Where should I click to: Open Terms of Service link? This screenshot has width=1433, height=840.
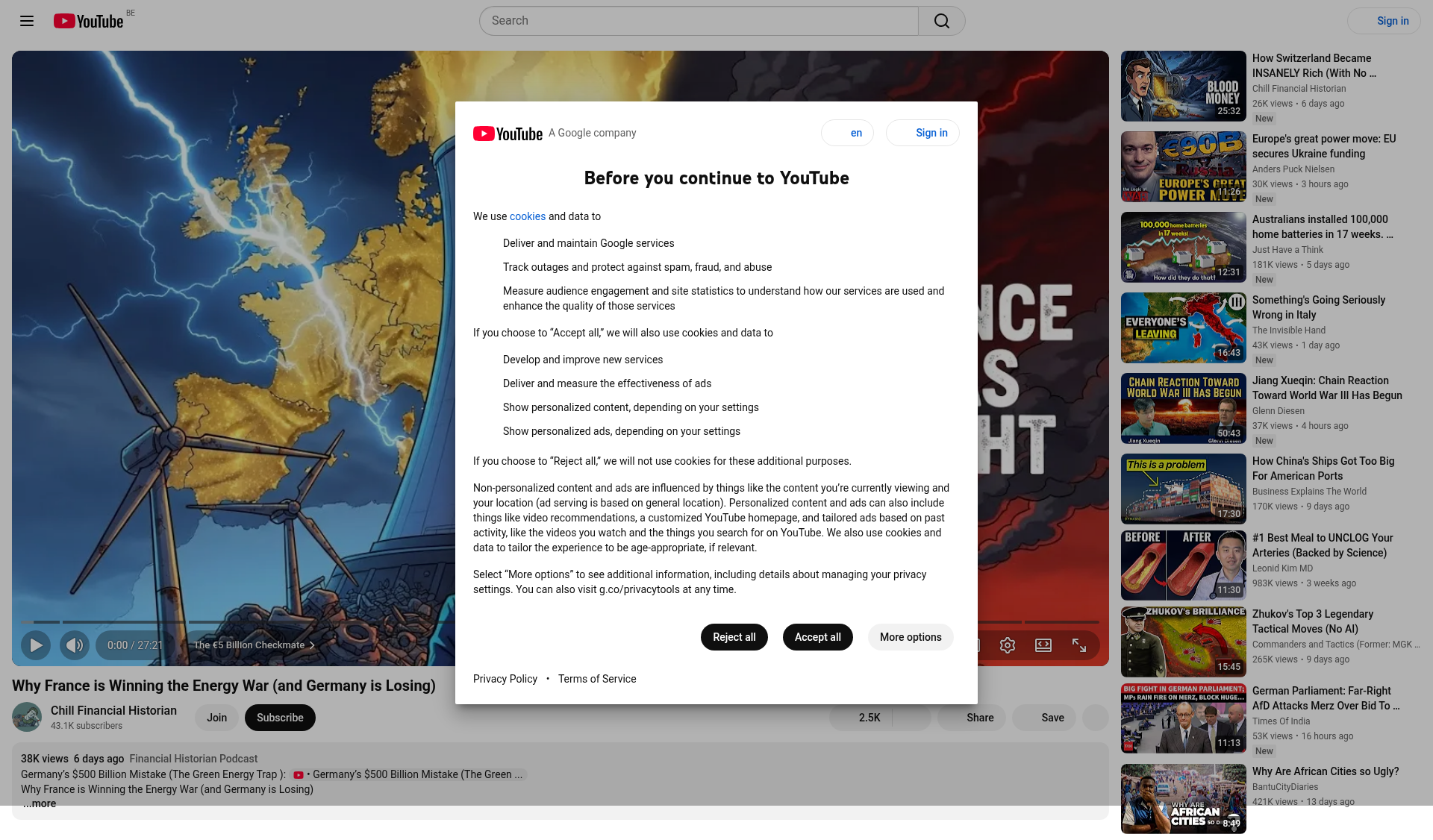click(596, 679)
